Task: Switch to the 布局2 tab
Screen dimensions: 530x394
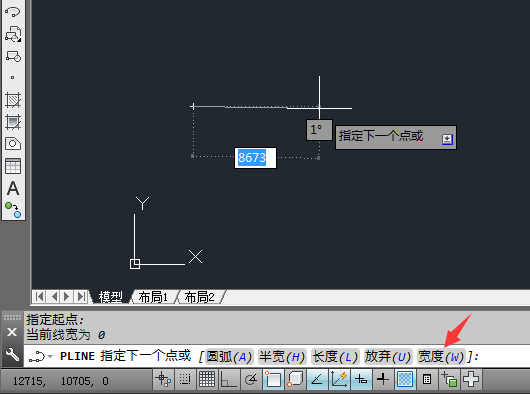Action: [x=199, y=297]
